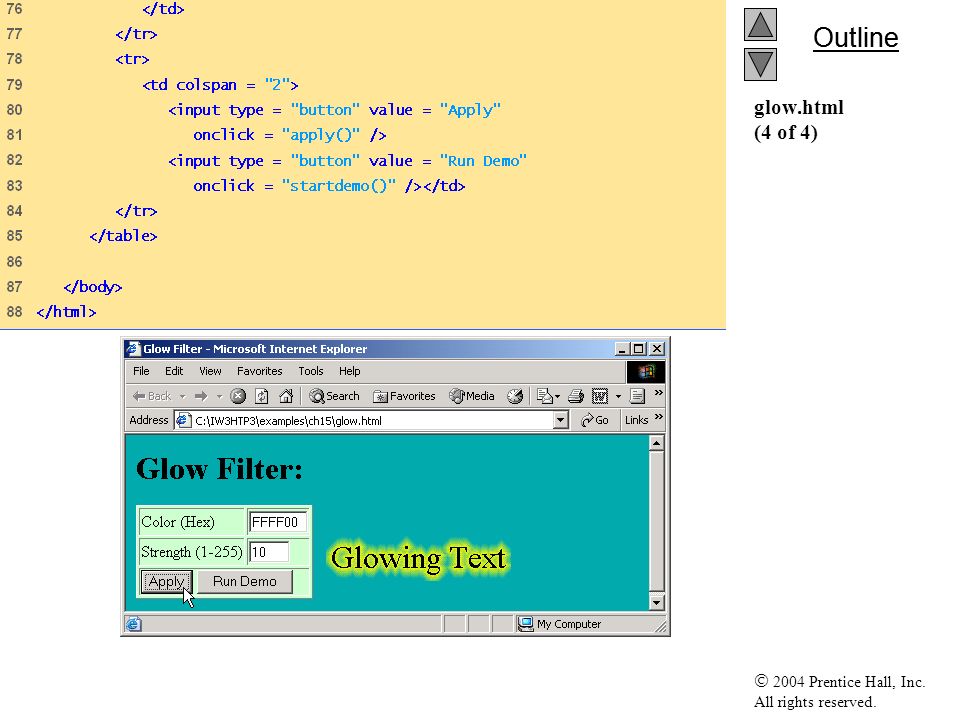Click the Color (Hex) input field
This screenshot has height=720, width=960.
(x=277, y=522)
